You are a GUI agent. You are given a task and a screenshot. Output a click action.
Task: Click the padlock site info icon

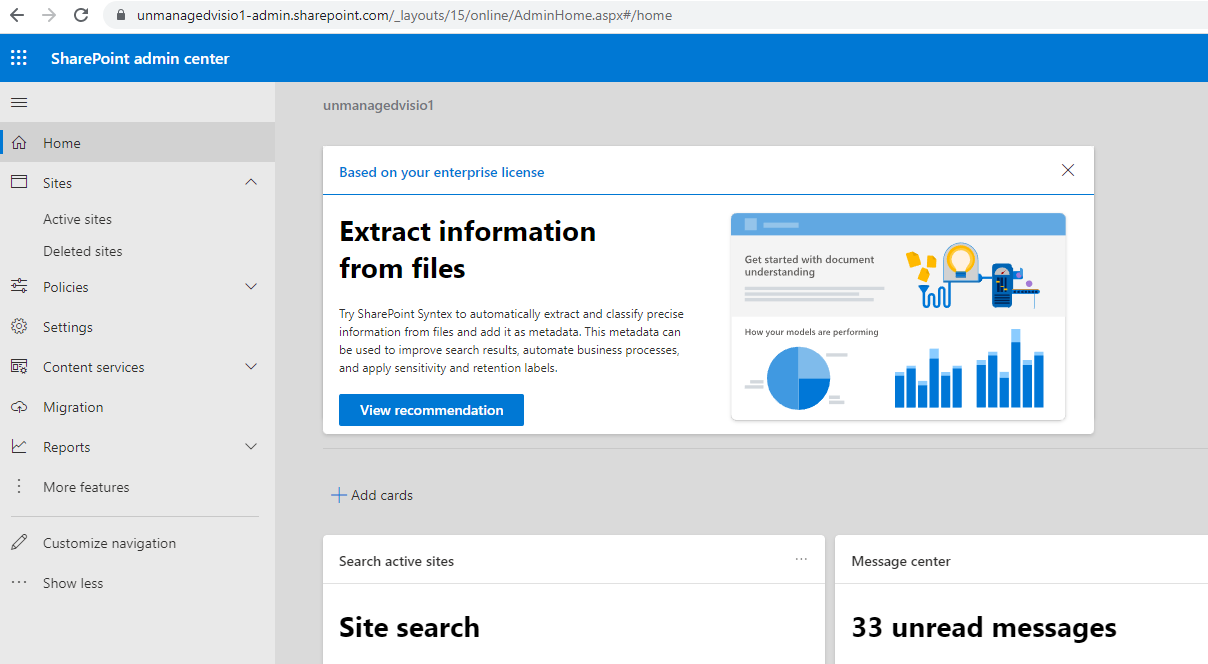(121, 15)
